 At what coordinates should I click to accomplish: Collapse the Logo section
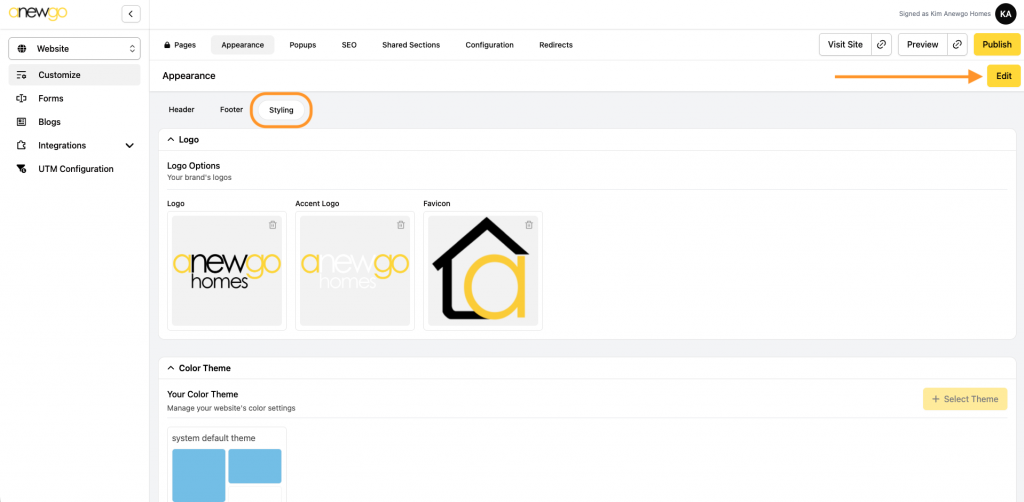171,140
